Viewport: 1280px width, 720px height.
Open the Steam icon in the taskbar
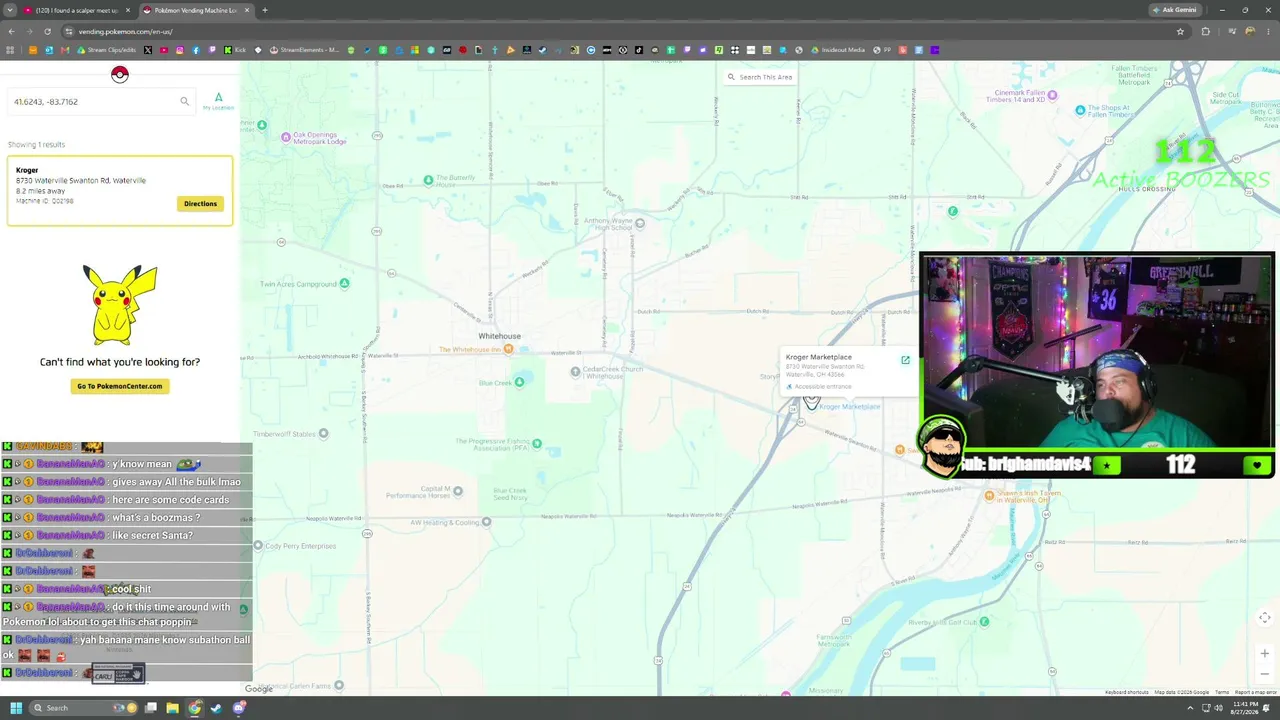coord(216,708)
